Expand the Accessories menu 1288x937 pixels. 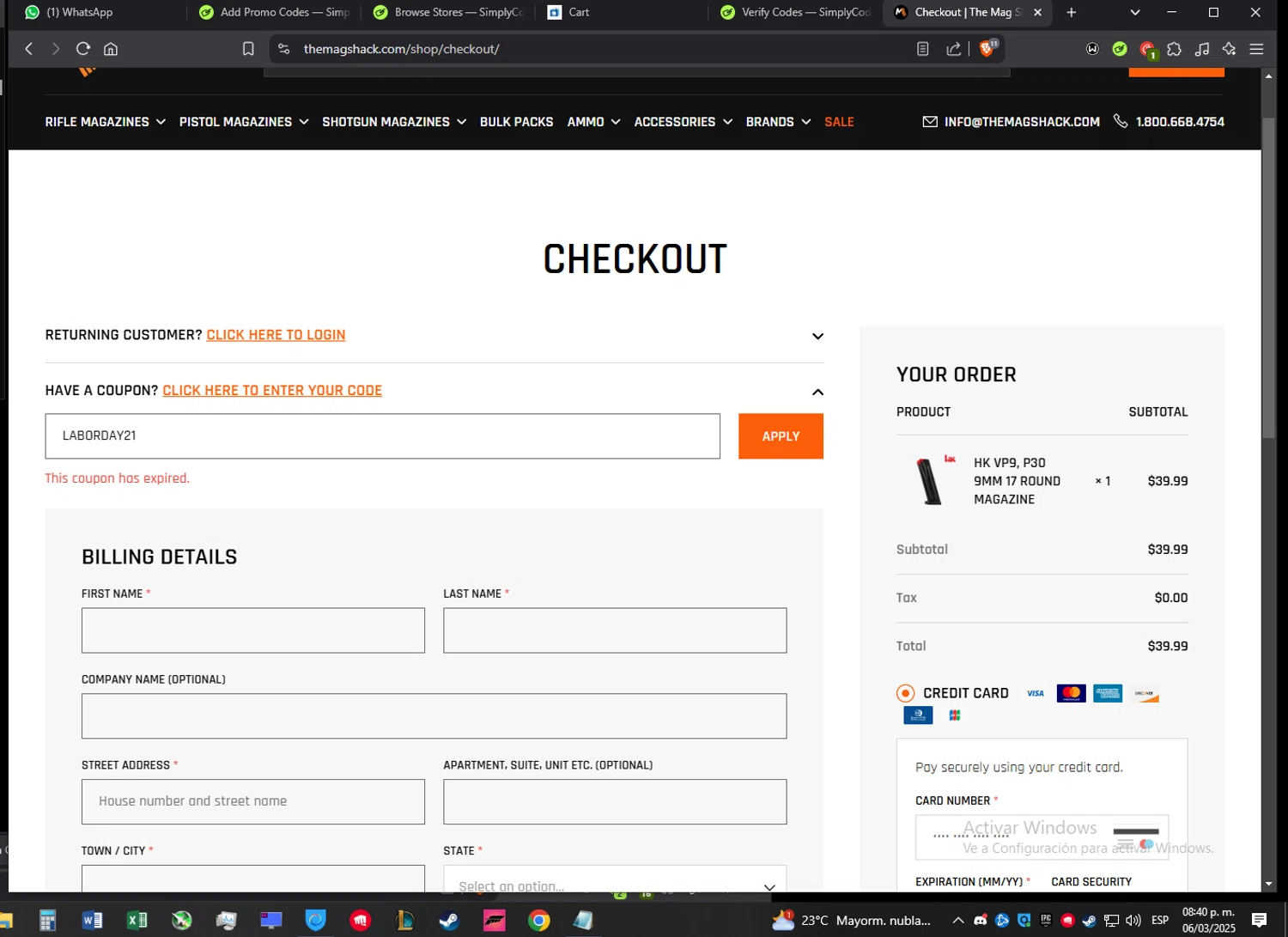[x=683, y=122]
